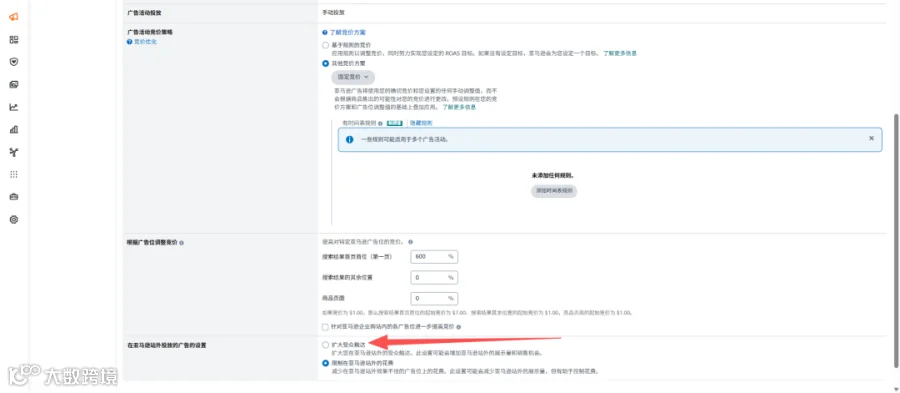Click the 添加时间表规则 button
The image size is (900, 393).
[554, 191]
